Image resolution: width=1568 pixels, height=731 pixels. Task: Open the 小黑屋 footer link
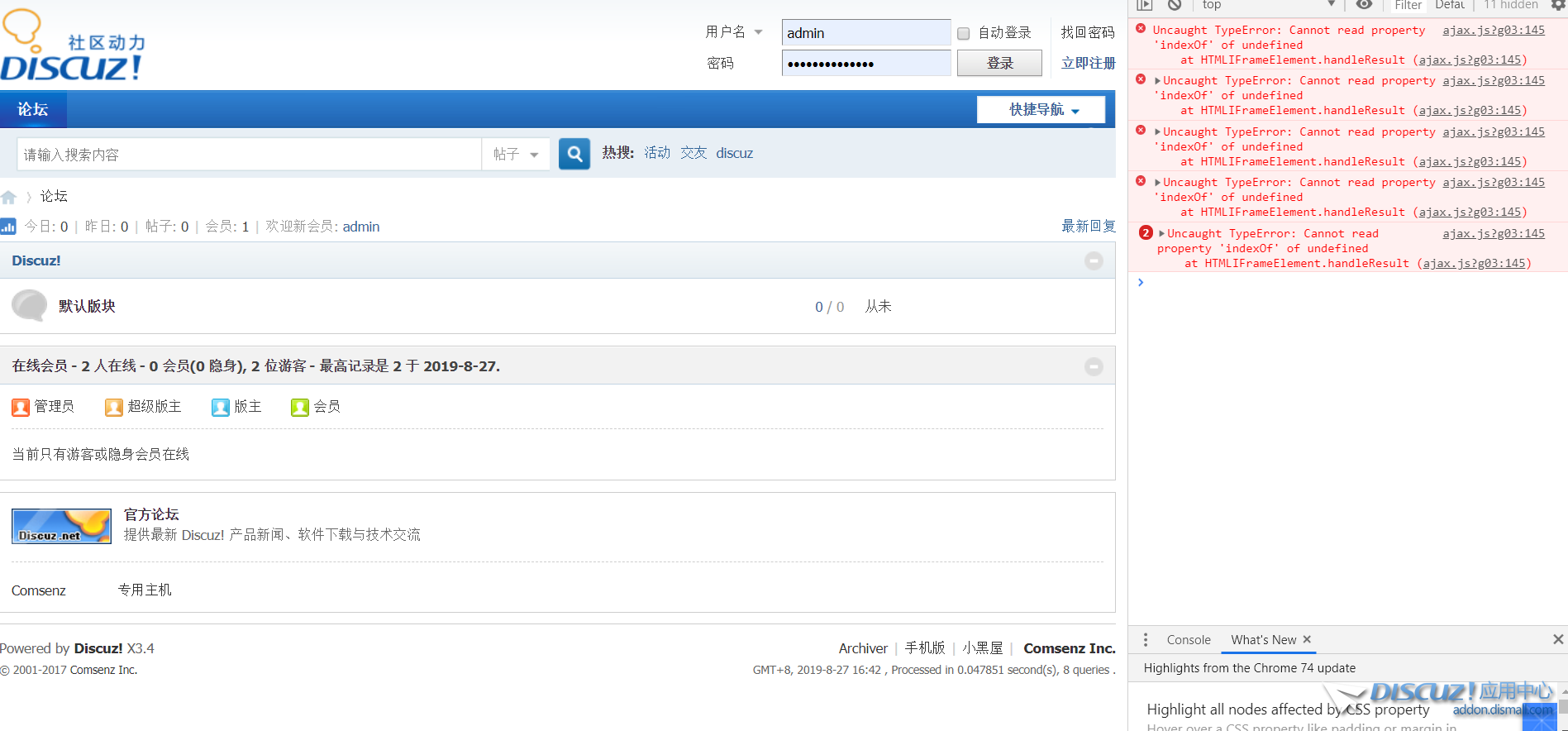pos(983,648)
